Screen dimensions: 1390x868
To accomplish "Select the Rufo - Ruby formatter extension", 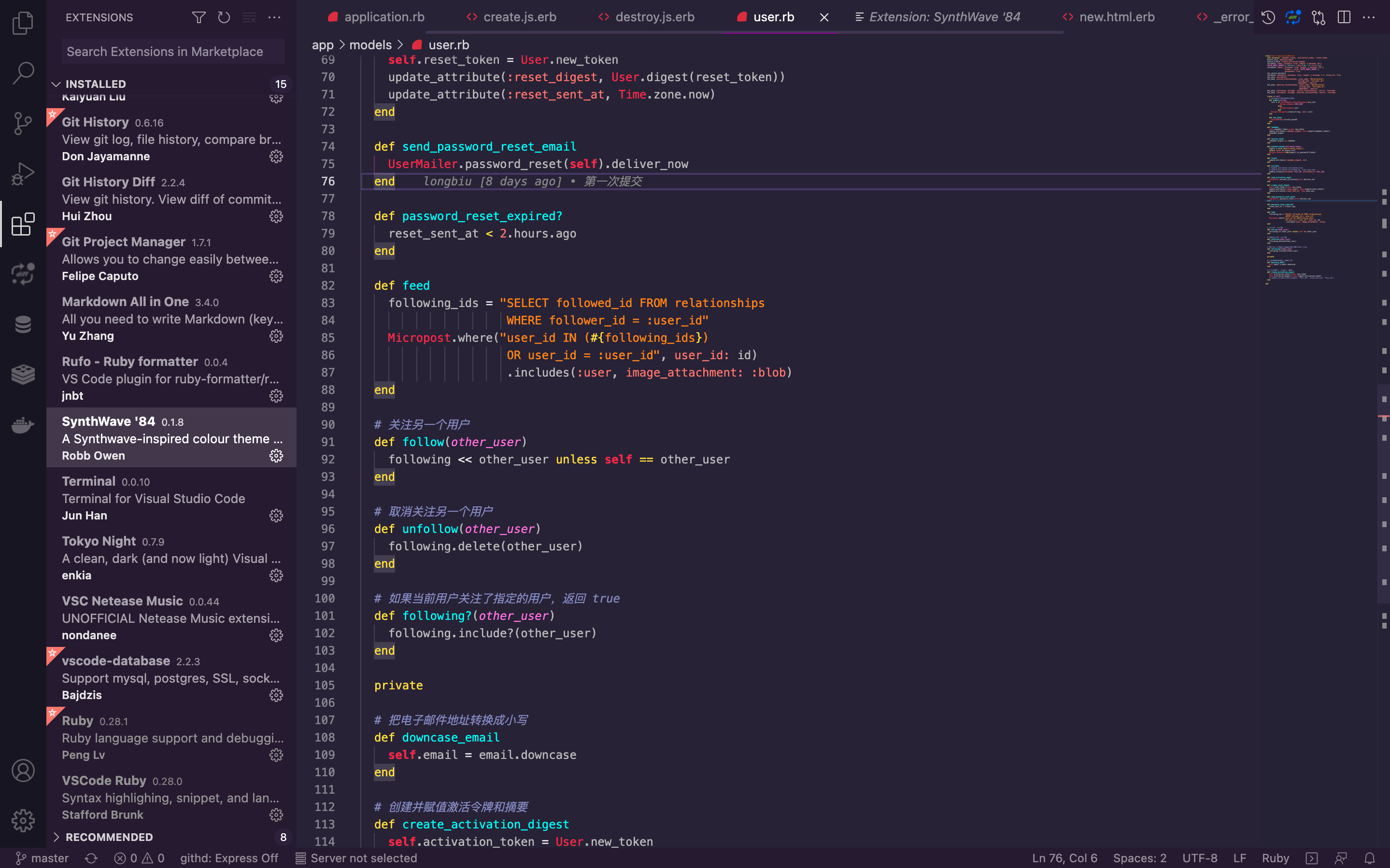I will 171,378.
